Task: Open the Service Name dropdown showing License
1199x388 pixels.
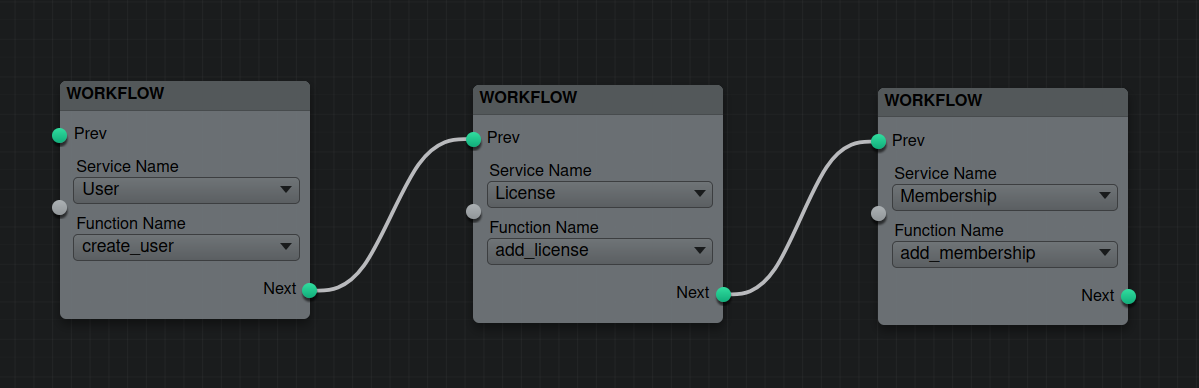Action: tap(600, 194)
